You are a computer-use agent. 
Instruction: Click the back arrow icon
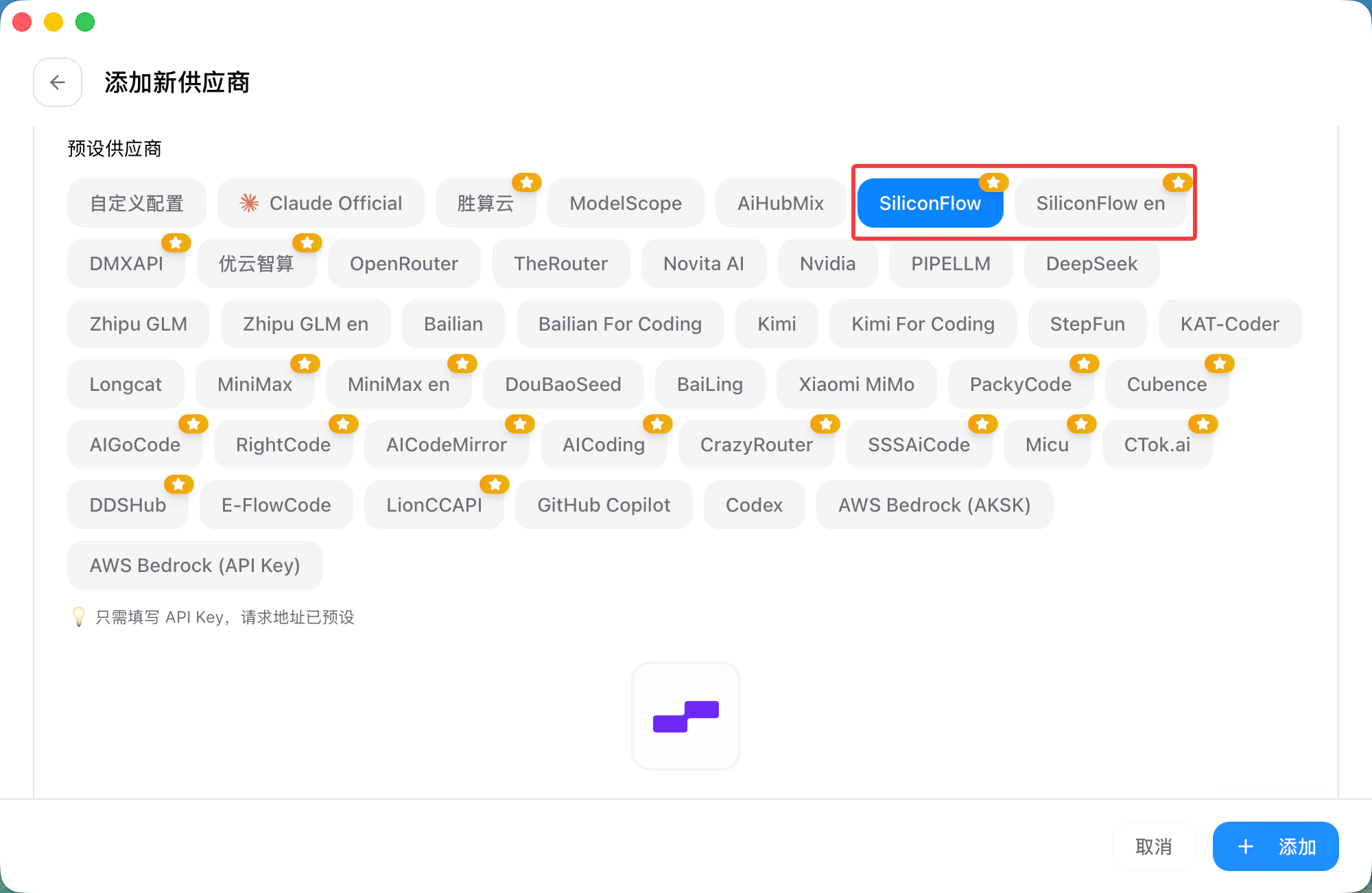point(58,82)
